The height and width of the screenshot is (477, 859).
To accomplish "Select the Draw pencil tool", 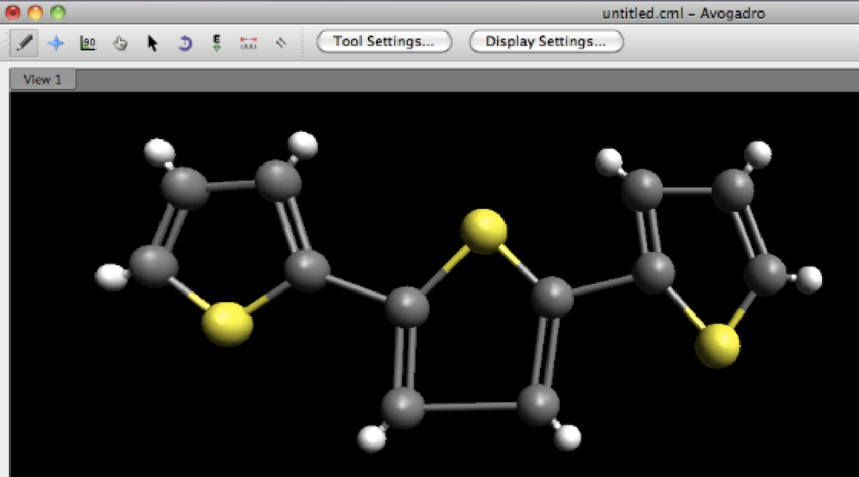I will coord(23,43).
